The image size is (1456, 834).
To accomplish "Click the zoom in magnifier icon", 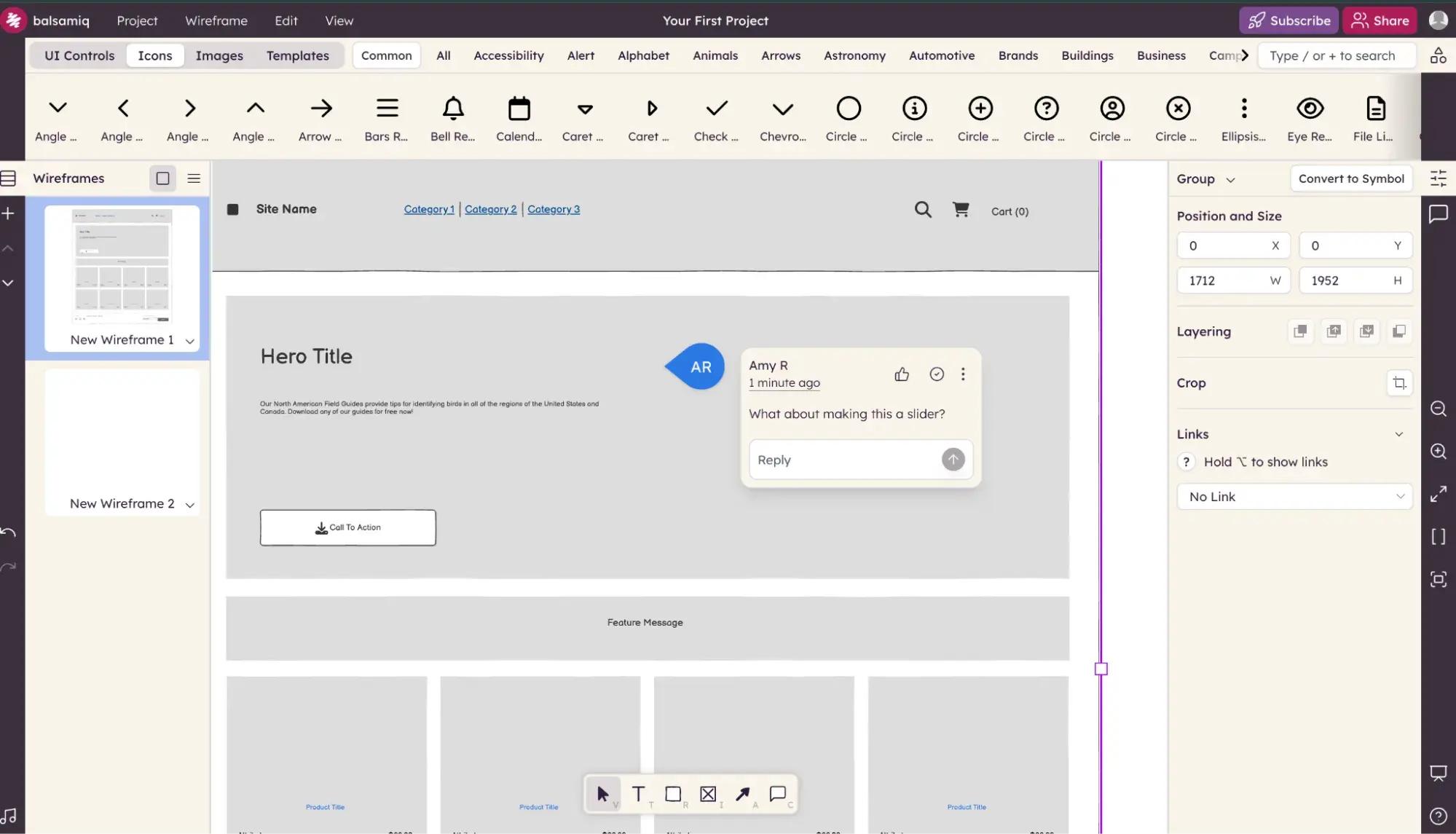I will [x=1438, y=452].
